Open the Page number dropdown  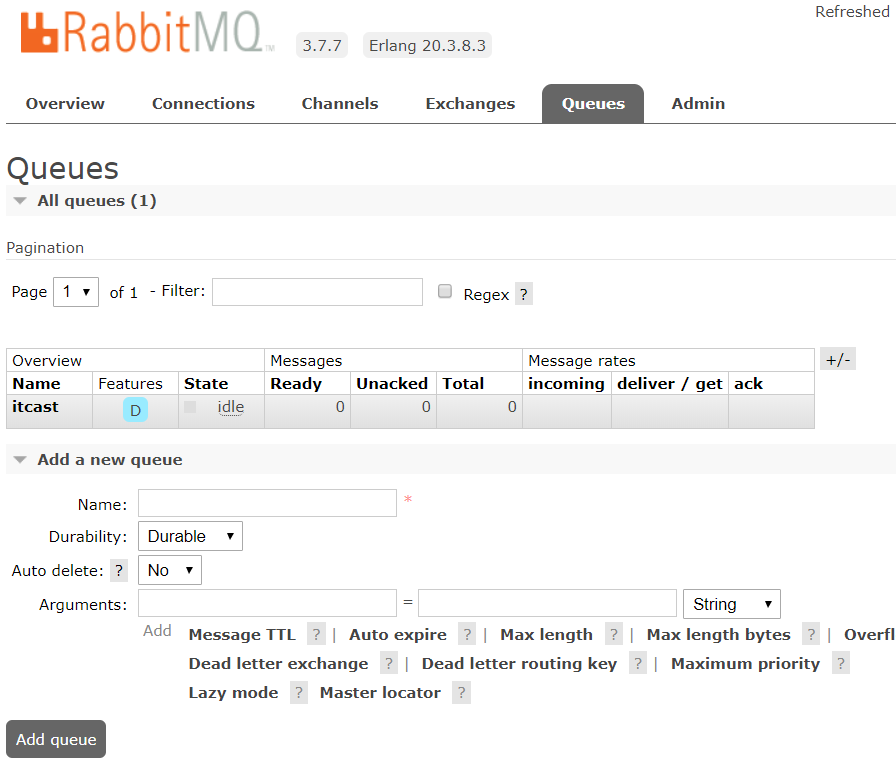click(x=76, y=292)
